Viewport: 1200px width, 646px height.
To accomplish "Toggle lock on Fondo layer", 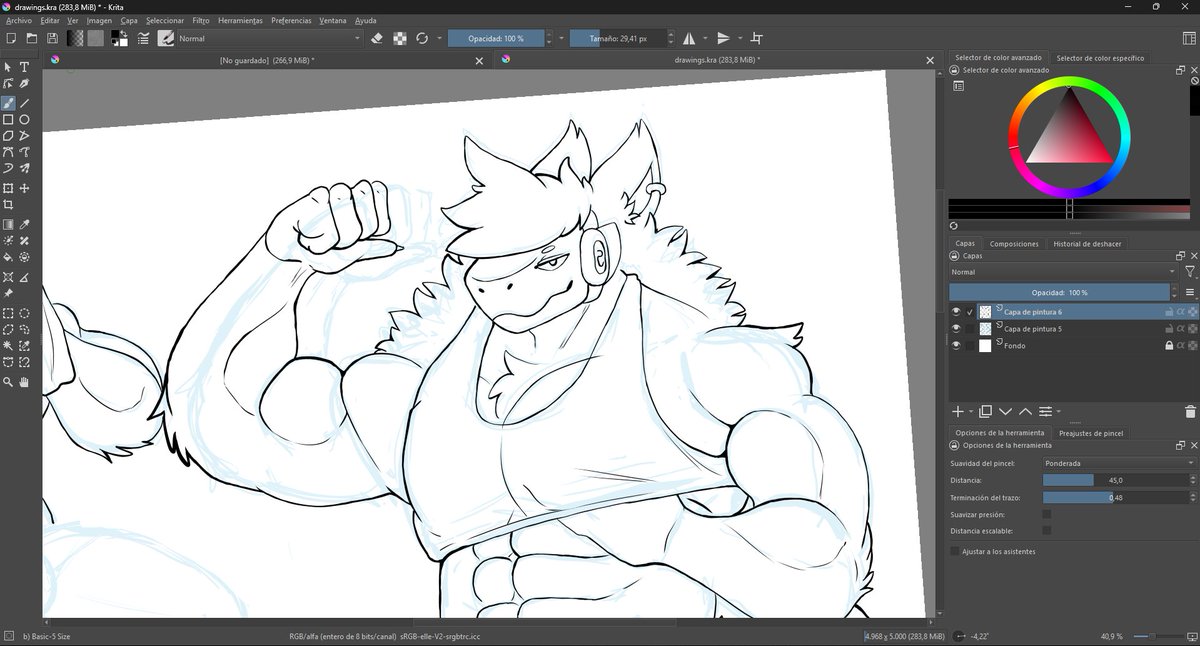I will pos(1169,346).
